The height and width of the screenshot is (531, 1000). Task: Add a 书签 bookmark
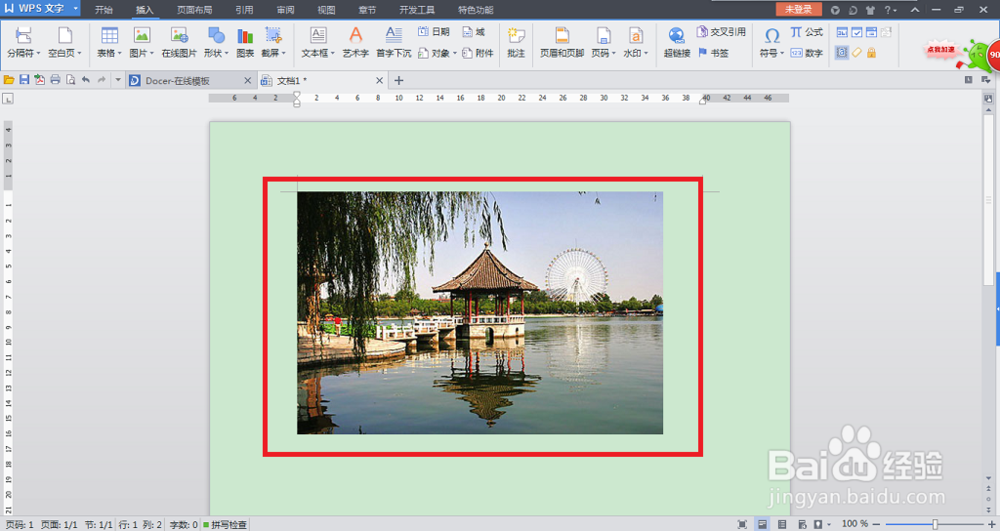click(713, 53)
